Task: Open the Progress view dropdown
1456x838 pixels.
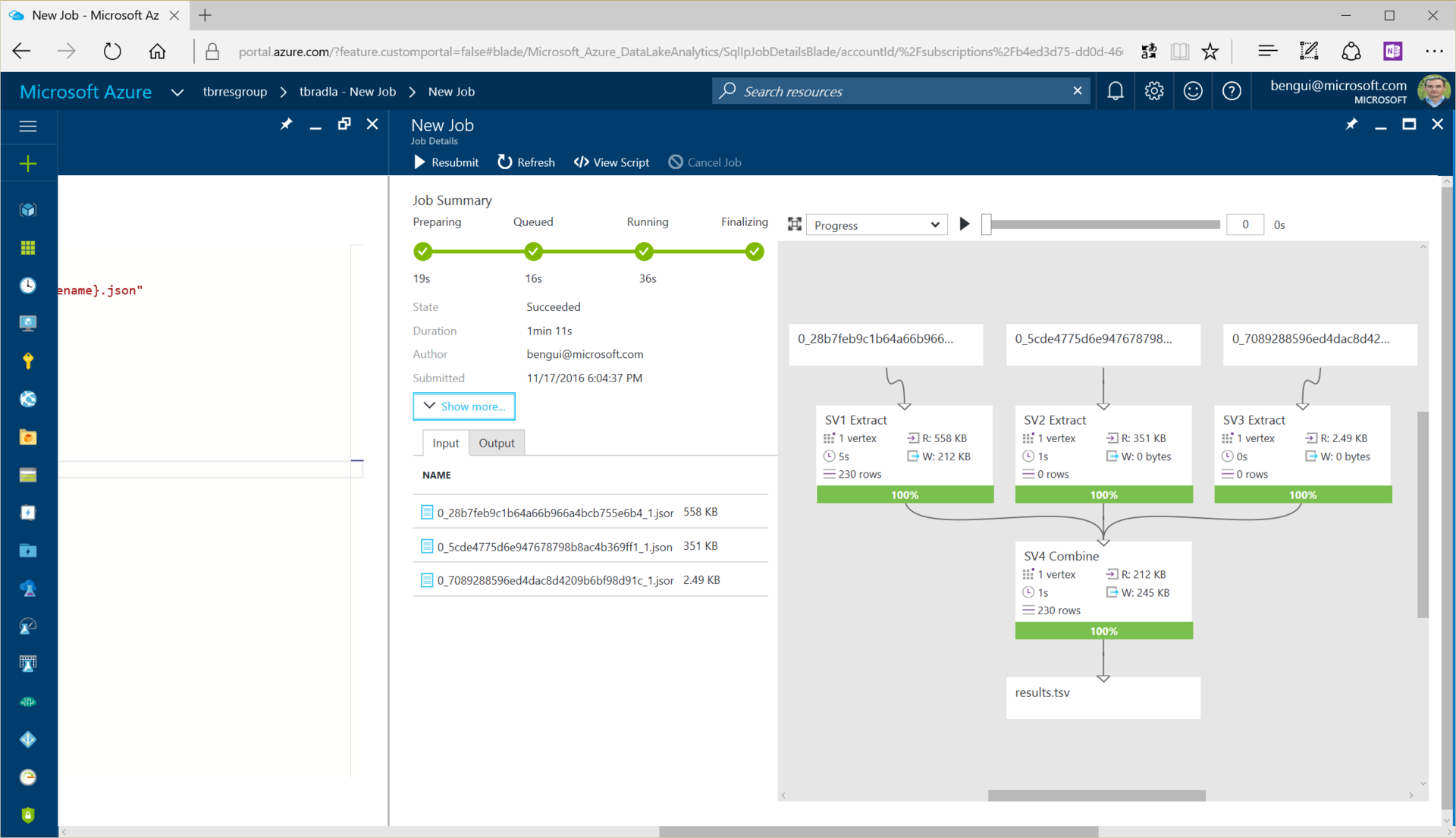Action: 876,225
